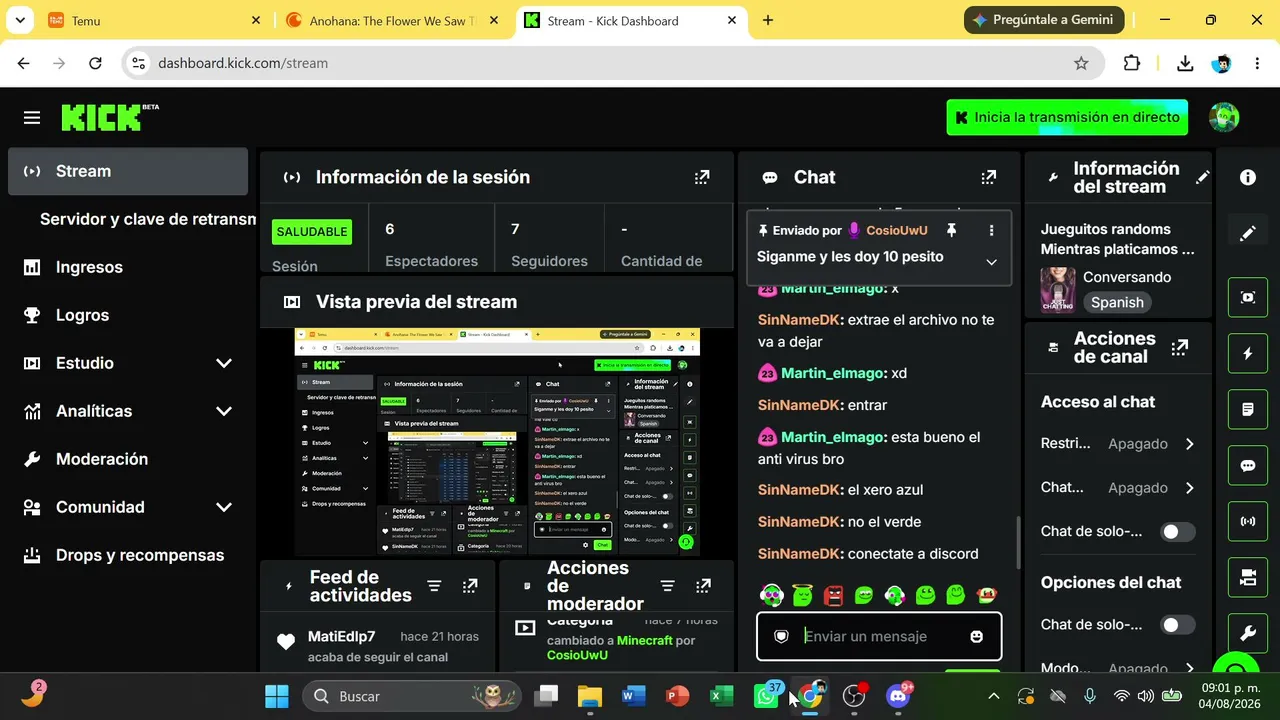The height and width of the screenshot is (720, 1280).
Task: Filter the Feed de actividades panel
Action: point(434,586)
